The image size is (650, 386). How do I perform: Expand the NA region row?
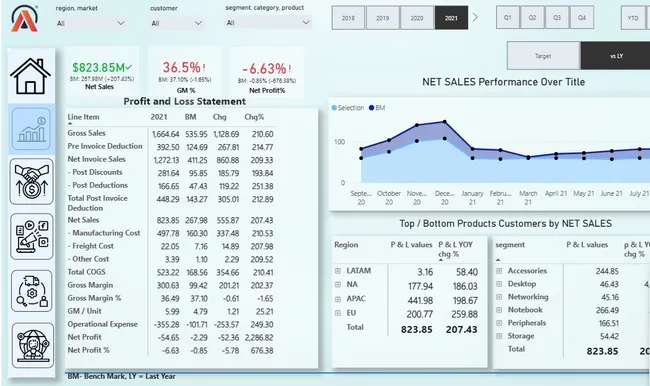tap(338, 284)
